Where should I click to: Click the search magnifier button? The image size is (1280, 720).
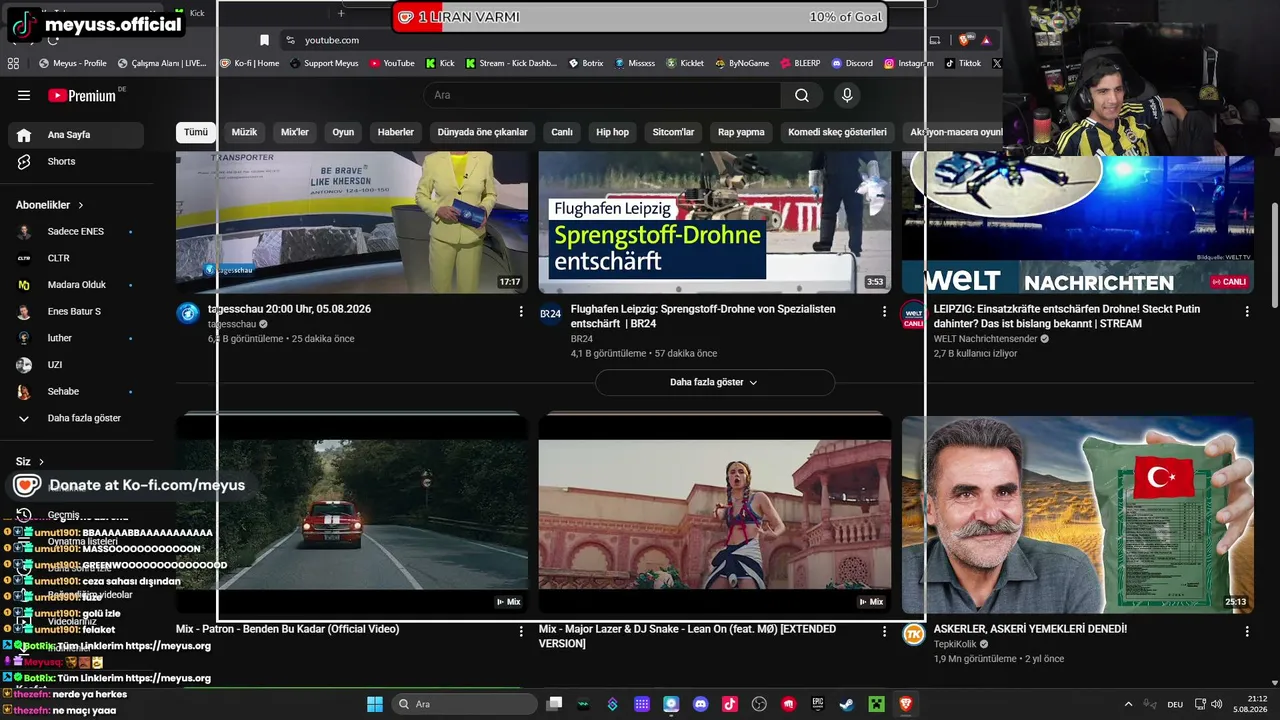(x=802, y=95)
